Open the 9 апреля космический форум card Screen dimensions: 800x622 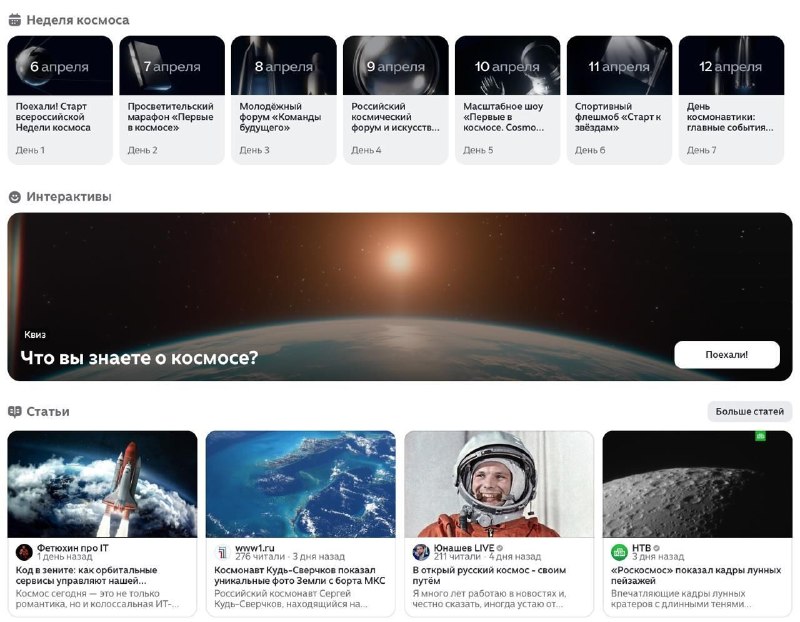(x=395, y=100)
